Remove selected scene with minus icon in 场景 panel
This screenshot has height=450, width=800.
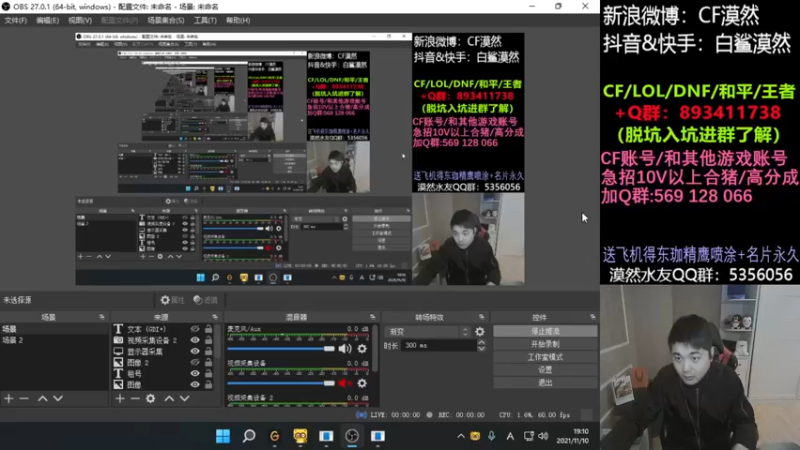point(24,398)
